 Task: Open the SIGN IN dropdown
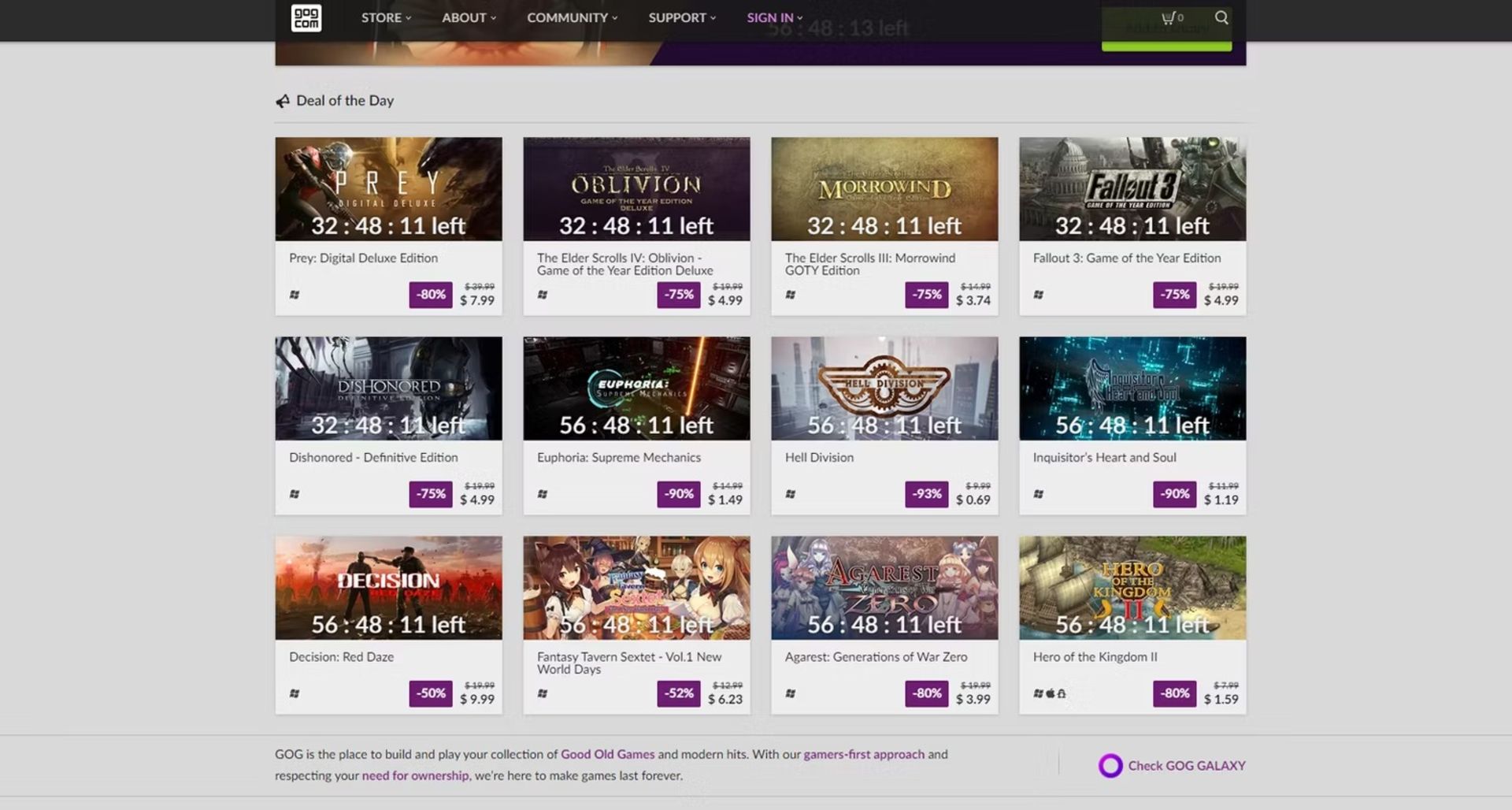tap(774, 17)
